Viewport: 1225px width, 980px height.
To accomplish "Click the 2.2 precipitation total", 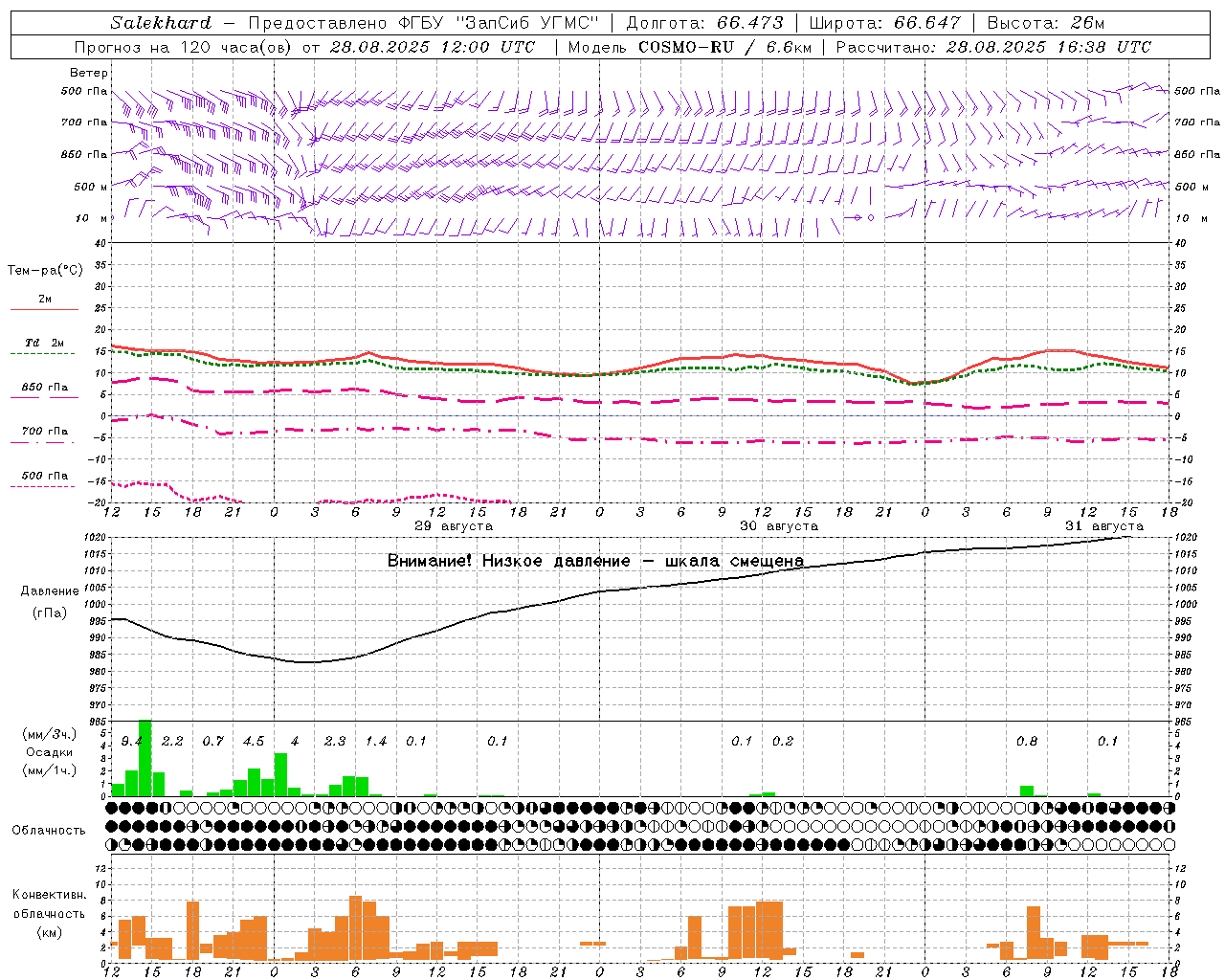I will pyautogui.click(x=172, y=742).
